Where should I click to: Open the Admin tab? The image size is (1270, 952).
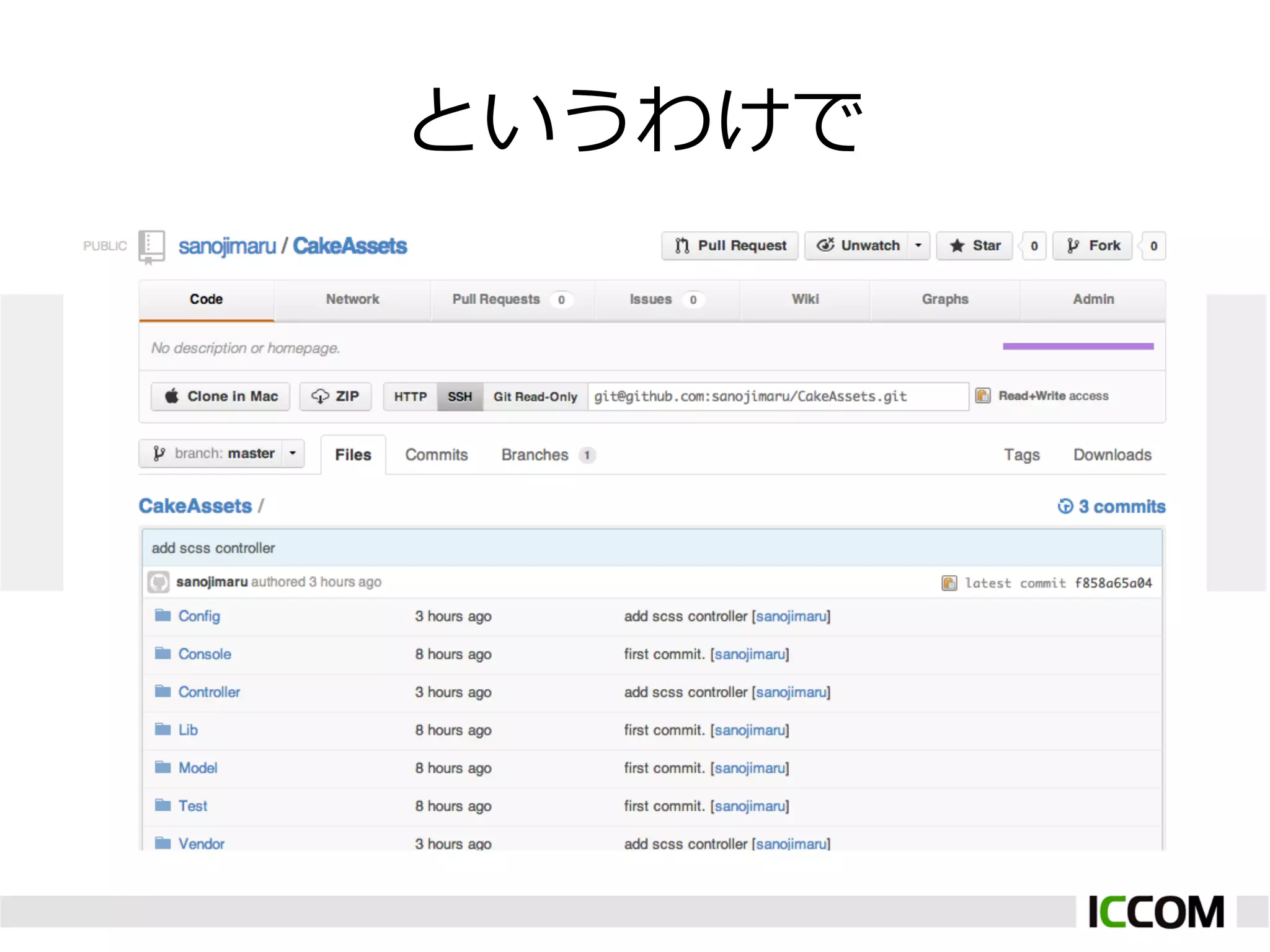(x=1093, y=299)
